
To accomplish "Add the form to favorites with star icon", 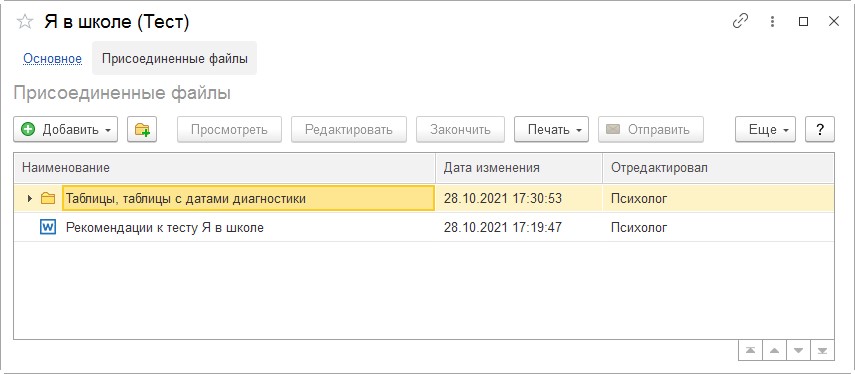I will [x=25, y=22].
